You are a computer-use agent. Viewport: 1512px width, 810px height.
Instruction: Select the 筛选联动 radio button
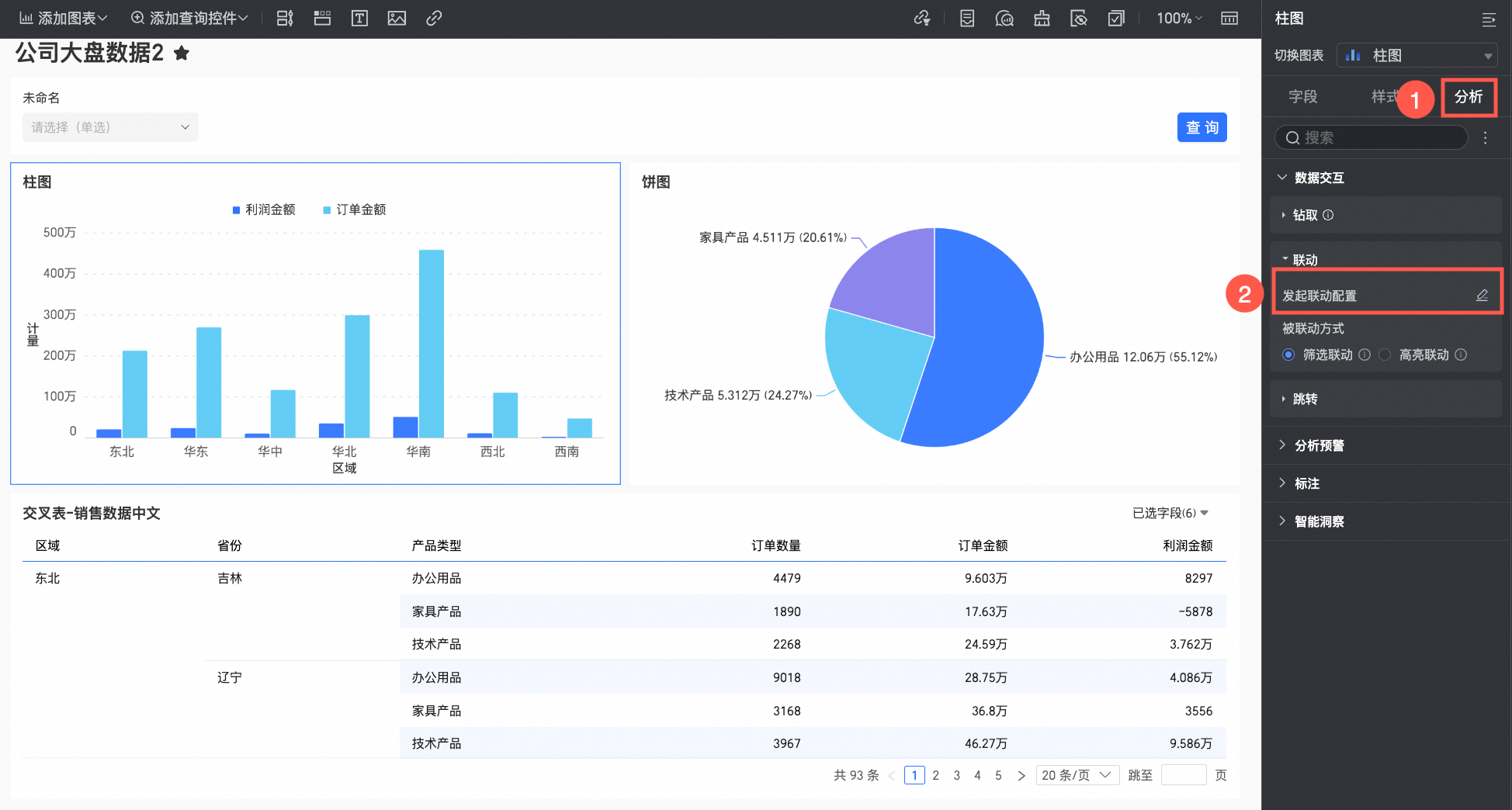click(x=1288, y=355)
